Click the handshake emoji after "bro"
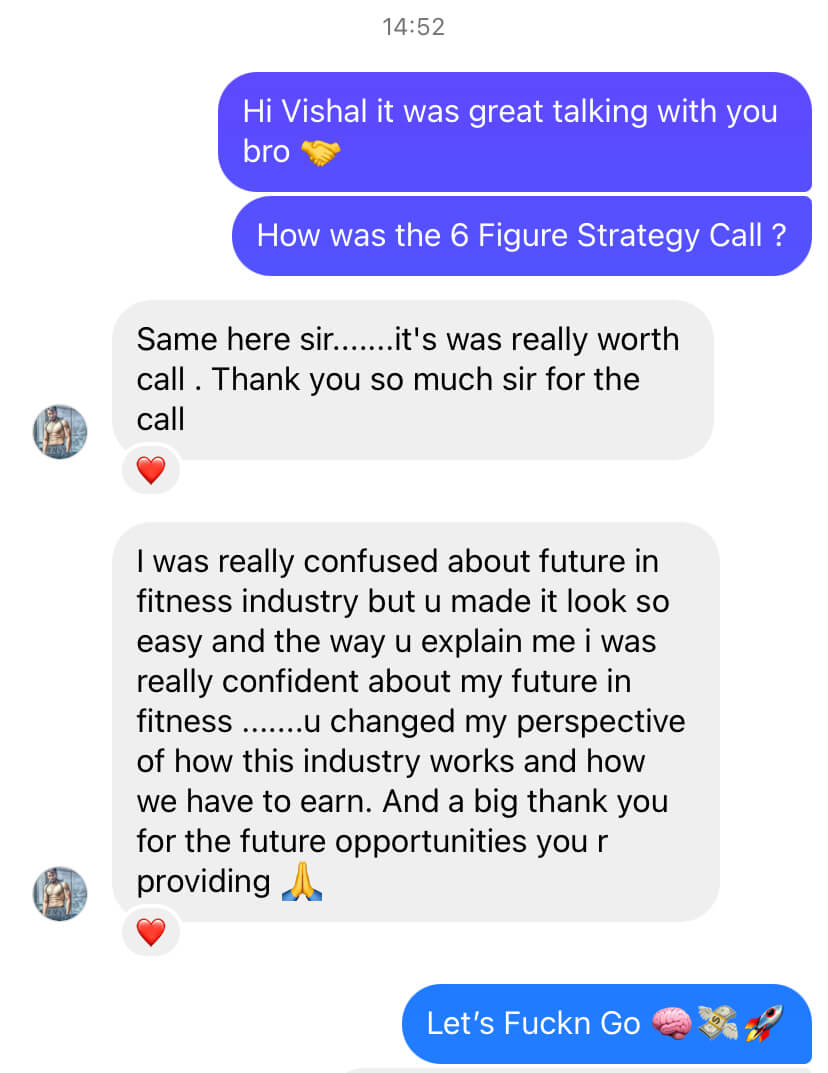Screen dimensions: 828x1073 coord(320,152)
